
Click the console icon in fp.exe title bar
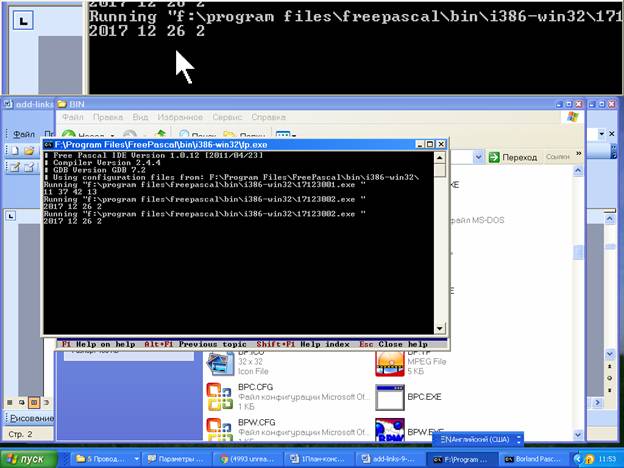click(x=49, y=144)
